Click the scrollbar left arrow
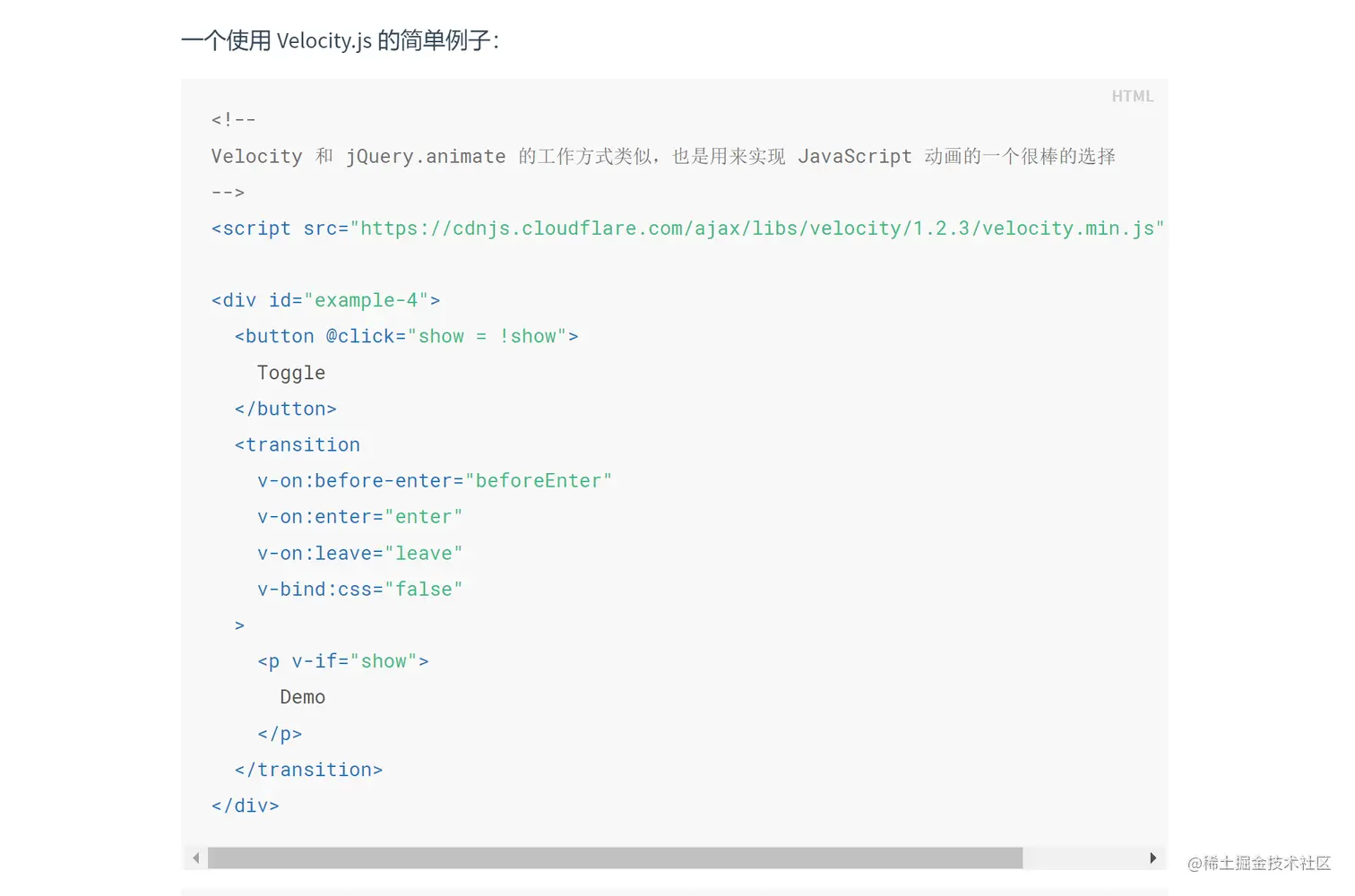This screenshot has height=896, width=1355. (x=196, y=858)
